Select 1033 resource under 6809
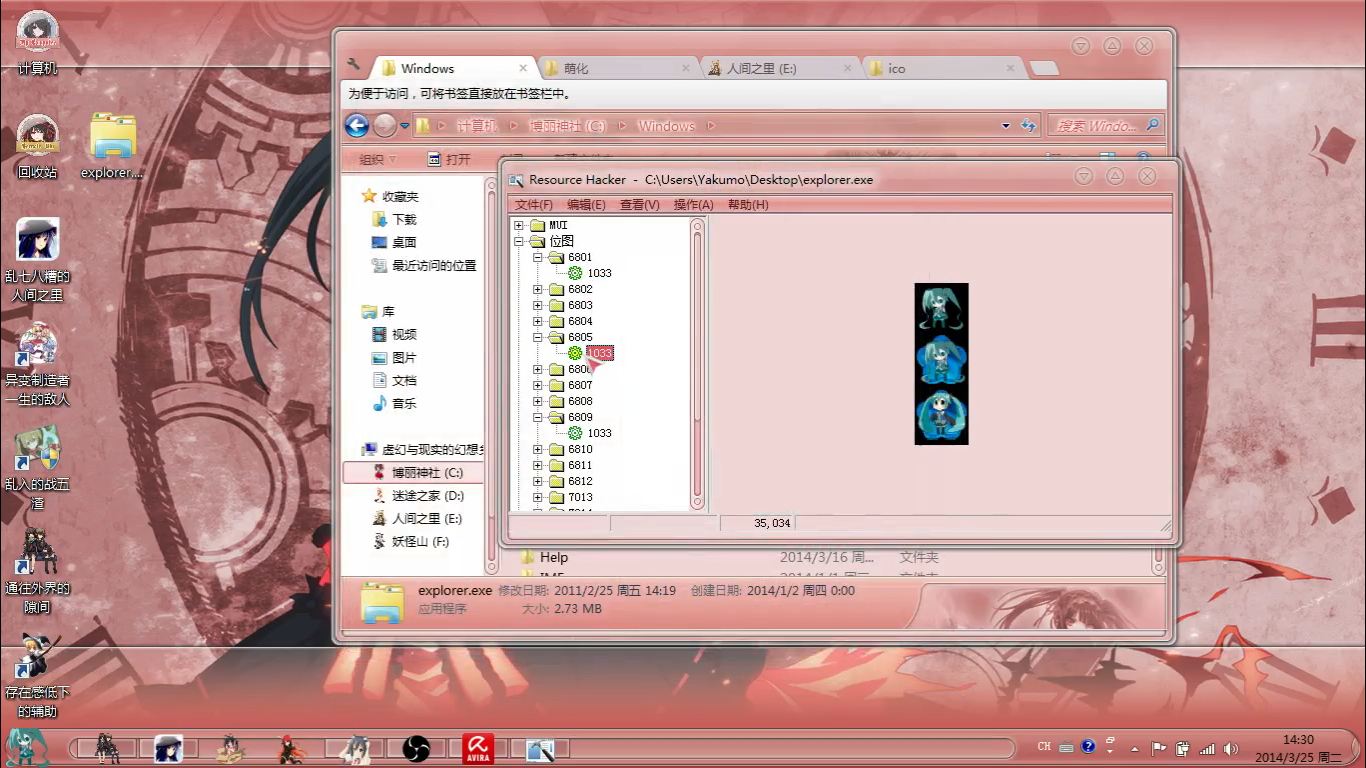Viewport: 1366px width, 768px height. (x=600, y=433)
